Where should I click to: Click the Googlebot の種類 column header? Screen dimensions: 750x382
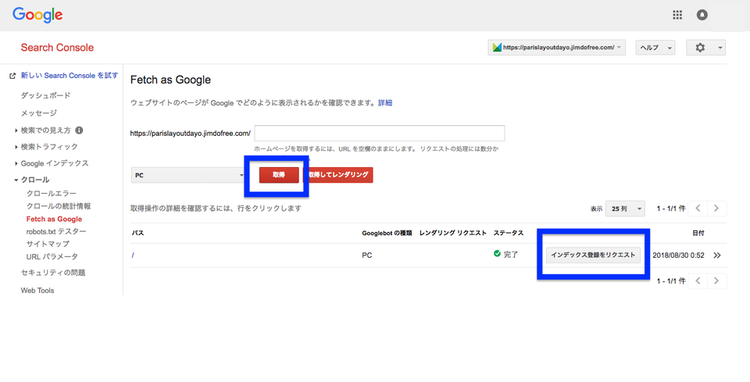point(387,233)
